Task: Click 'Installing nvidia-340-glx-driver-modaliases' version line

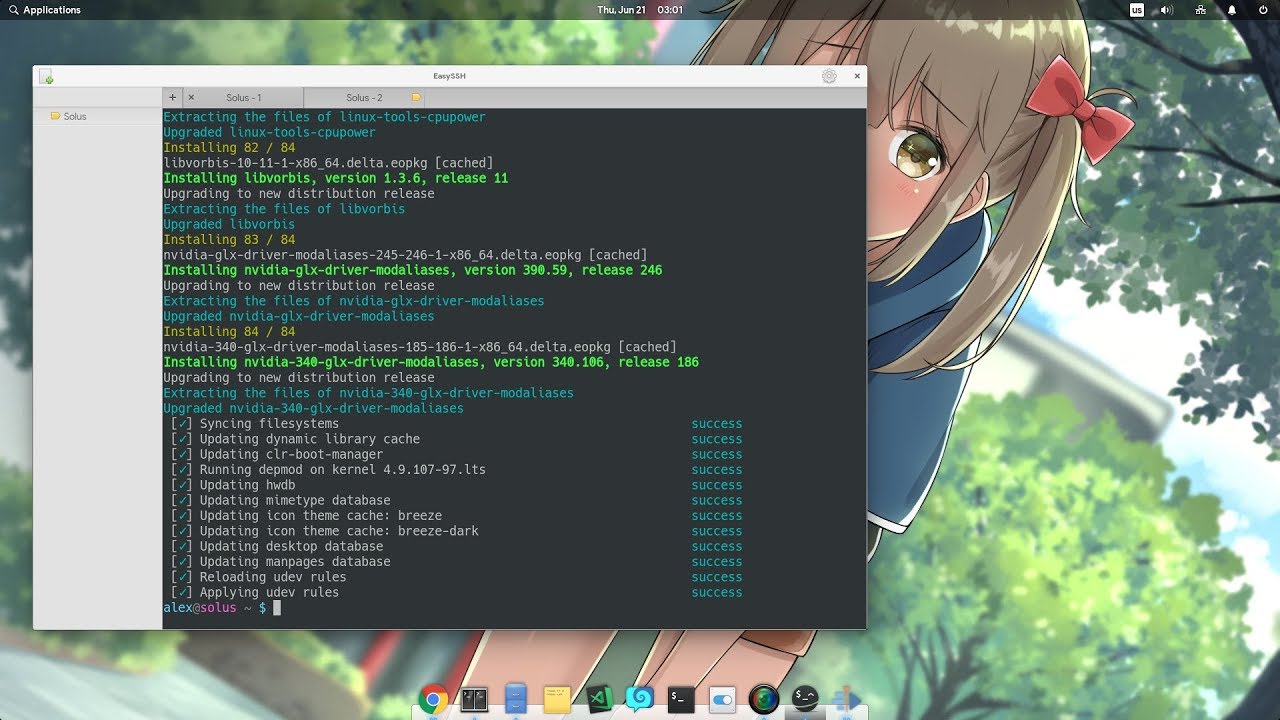Action: click(x=431, y=362)
